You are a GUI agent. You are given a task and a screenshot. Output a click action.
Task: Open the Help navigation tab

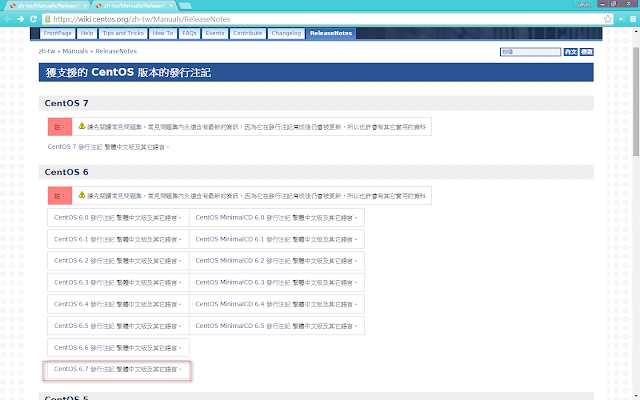(87, 33)
